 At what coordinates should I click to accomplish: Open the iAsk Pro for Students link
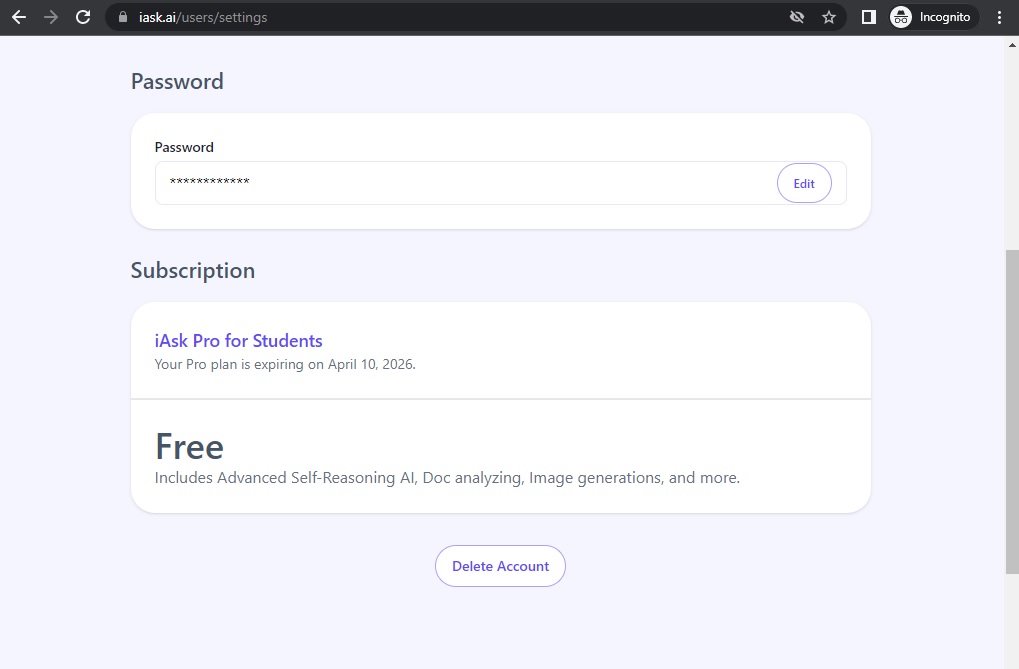coord(239,341)
